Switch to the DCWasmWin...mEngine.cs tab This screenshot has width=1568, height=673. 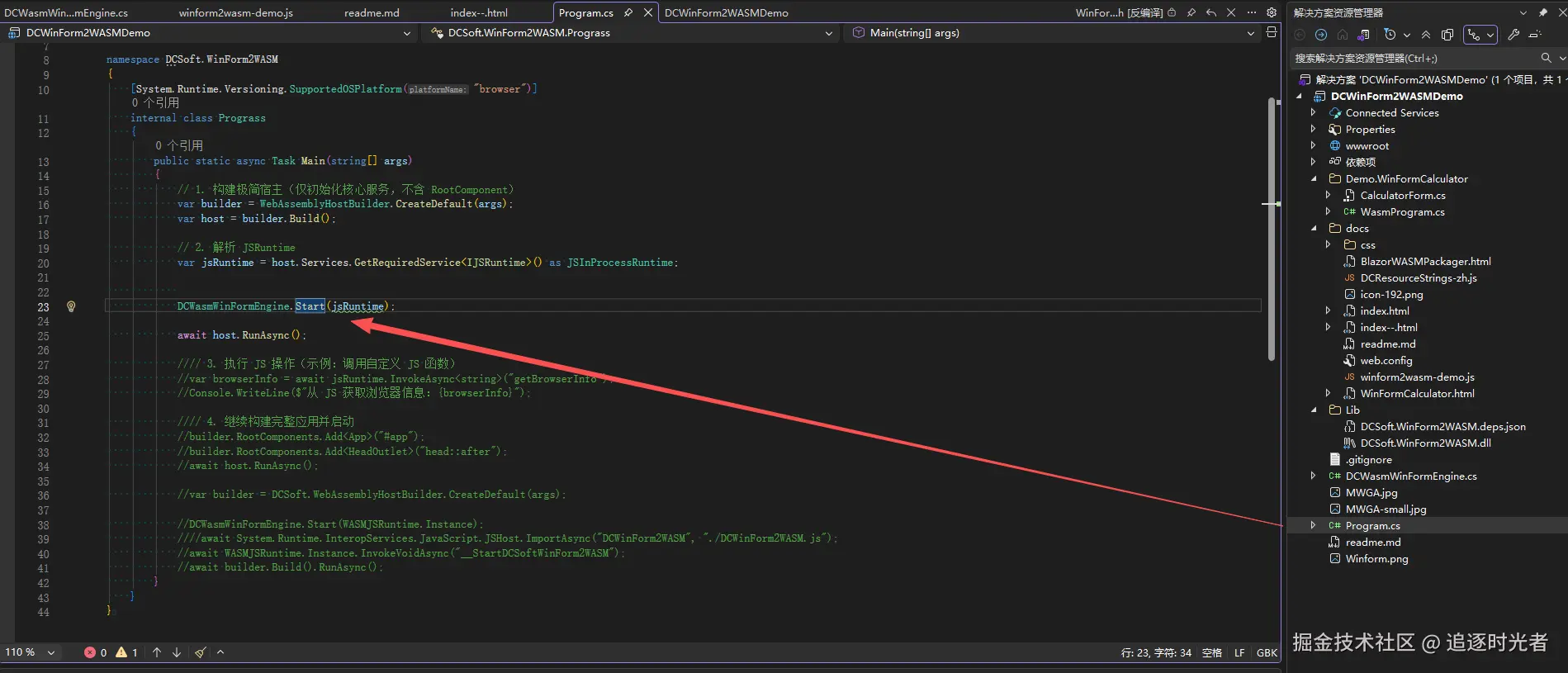click(66, 12)
